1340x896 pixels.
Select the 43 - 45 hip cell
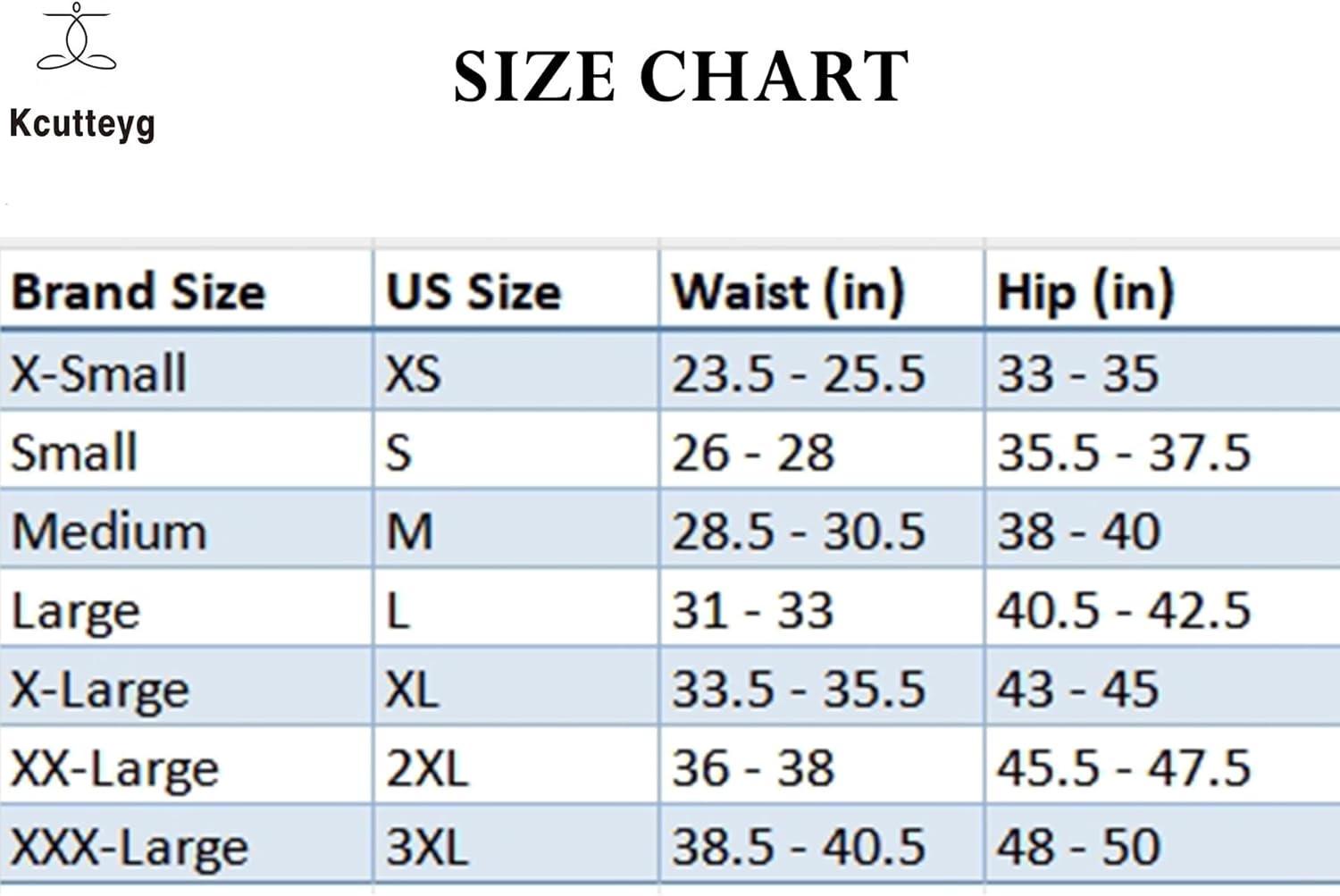1077,690
